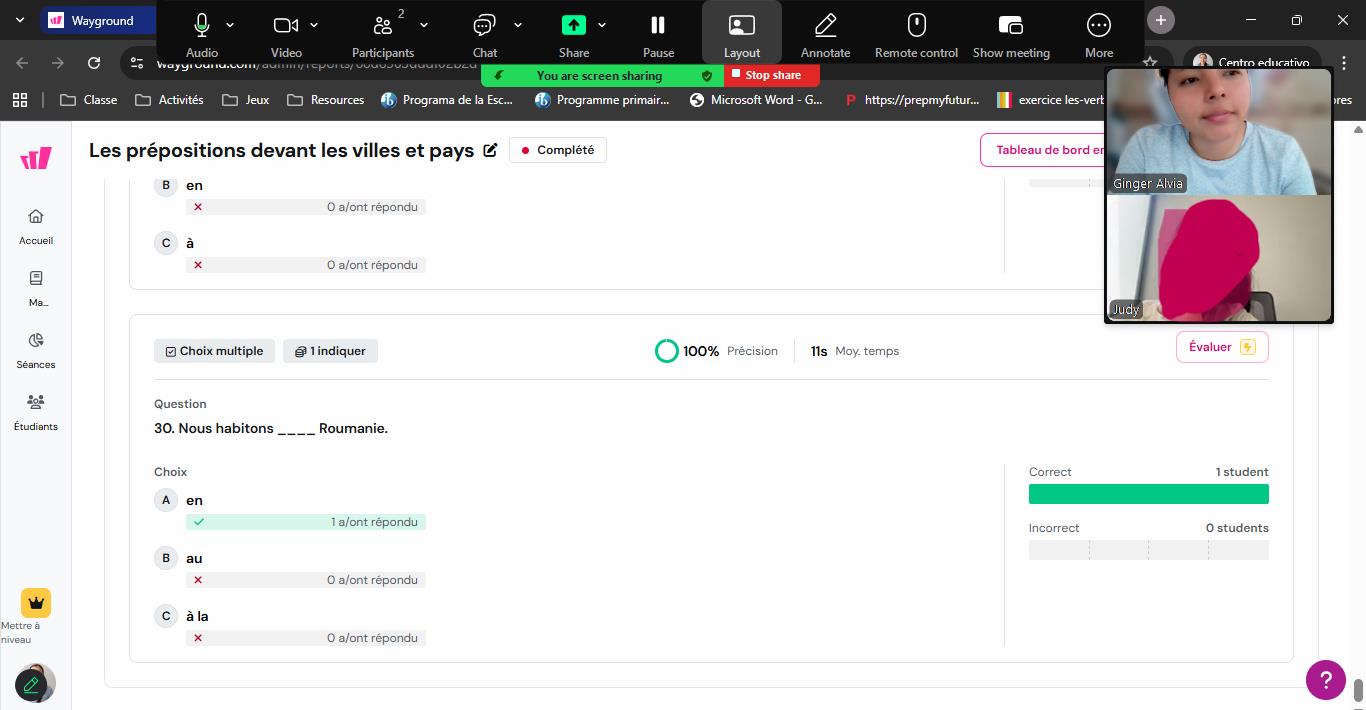1366x710 pixels.
Task: Go to Accueil in the sidebar
Action: (x=36, y=226)
